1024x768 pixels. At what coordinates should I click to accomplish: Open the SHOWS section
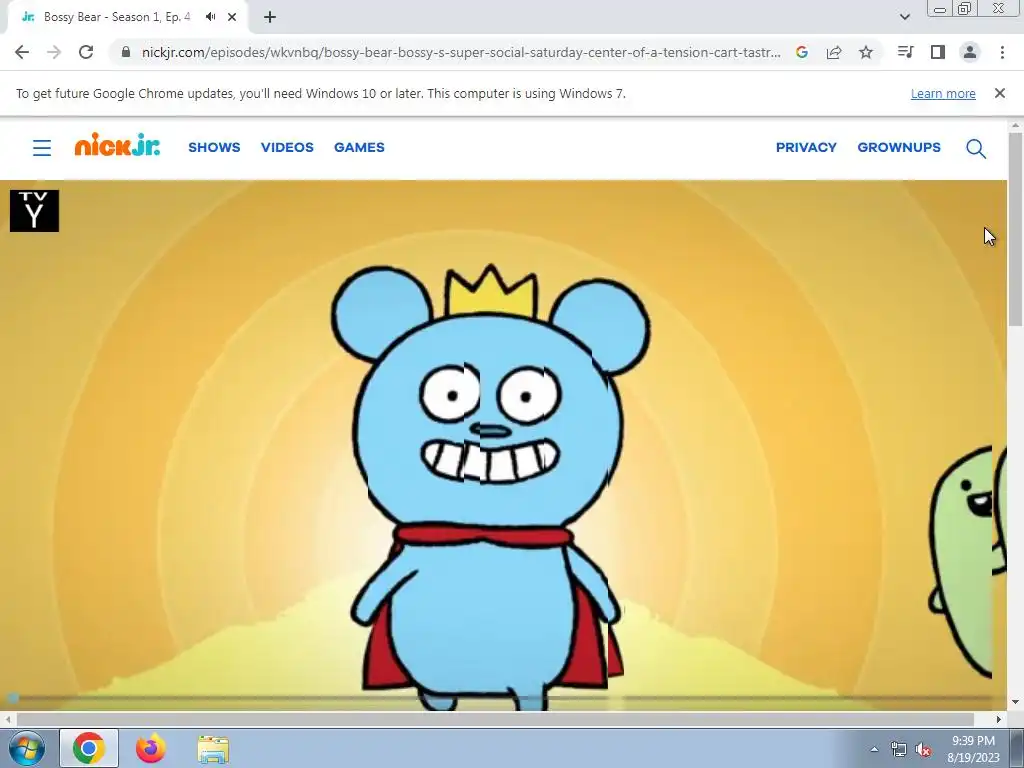click(x=214, y=148)
